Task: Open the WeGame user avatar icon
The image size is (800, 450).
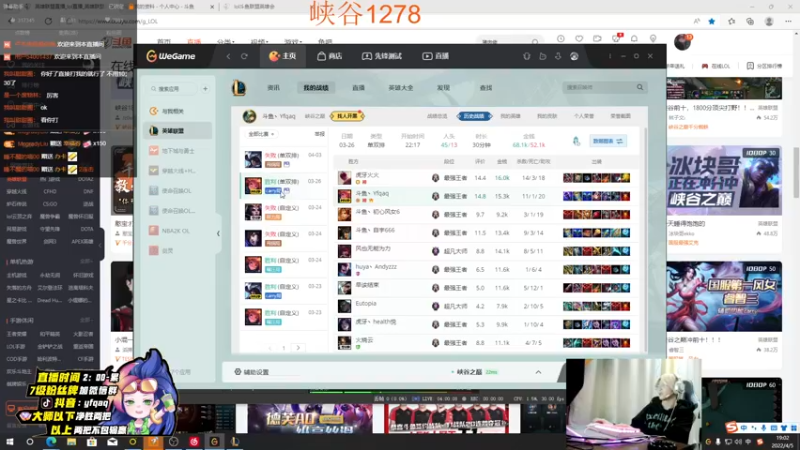Action: click(574, 56)
